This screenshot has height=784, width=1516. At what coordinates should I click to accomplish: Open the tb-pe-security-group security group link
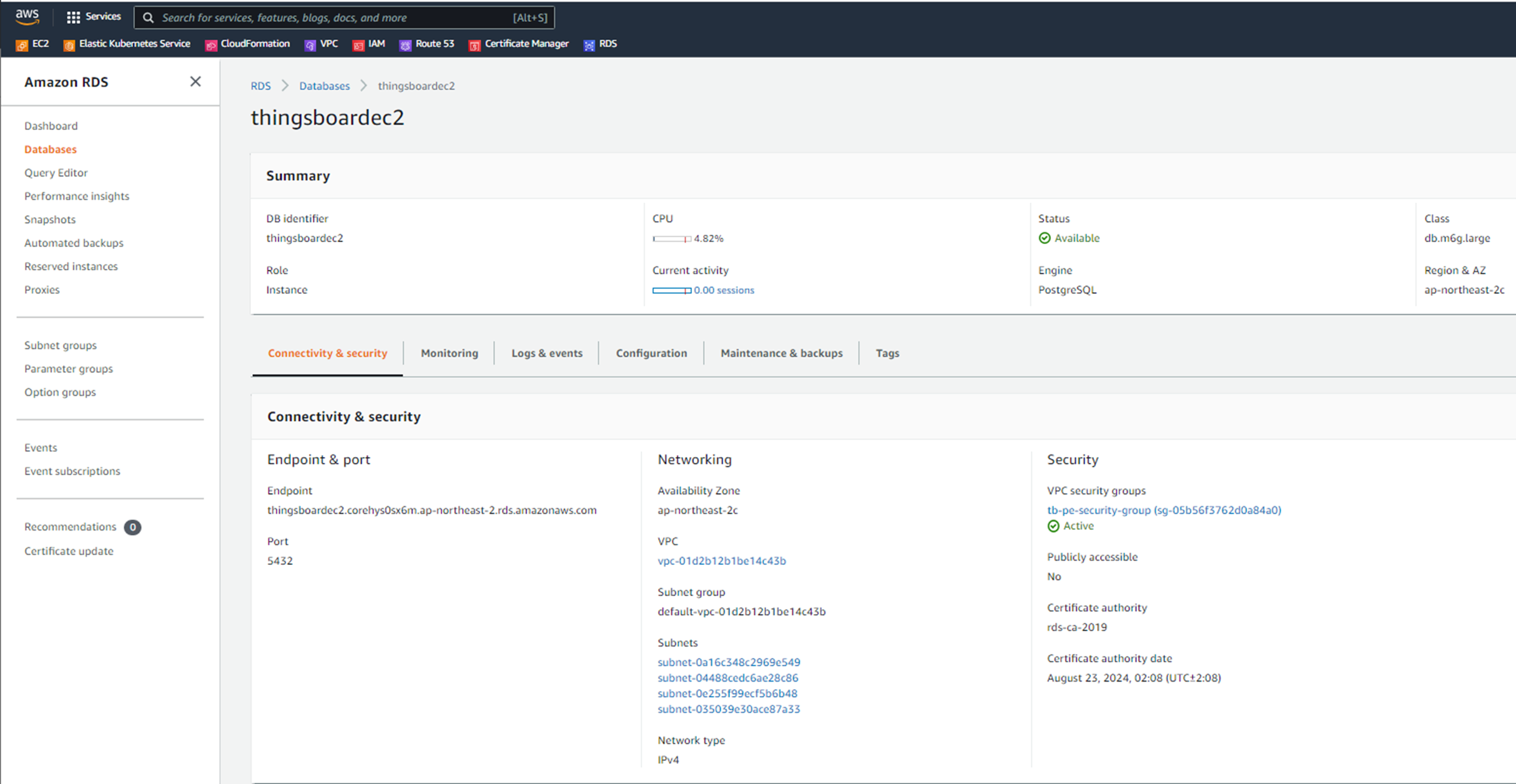click(1163, 510)
